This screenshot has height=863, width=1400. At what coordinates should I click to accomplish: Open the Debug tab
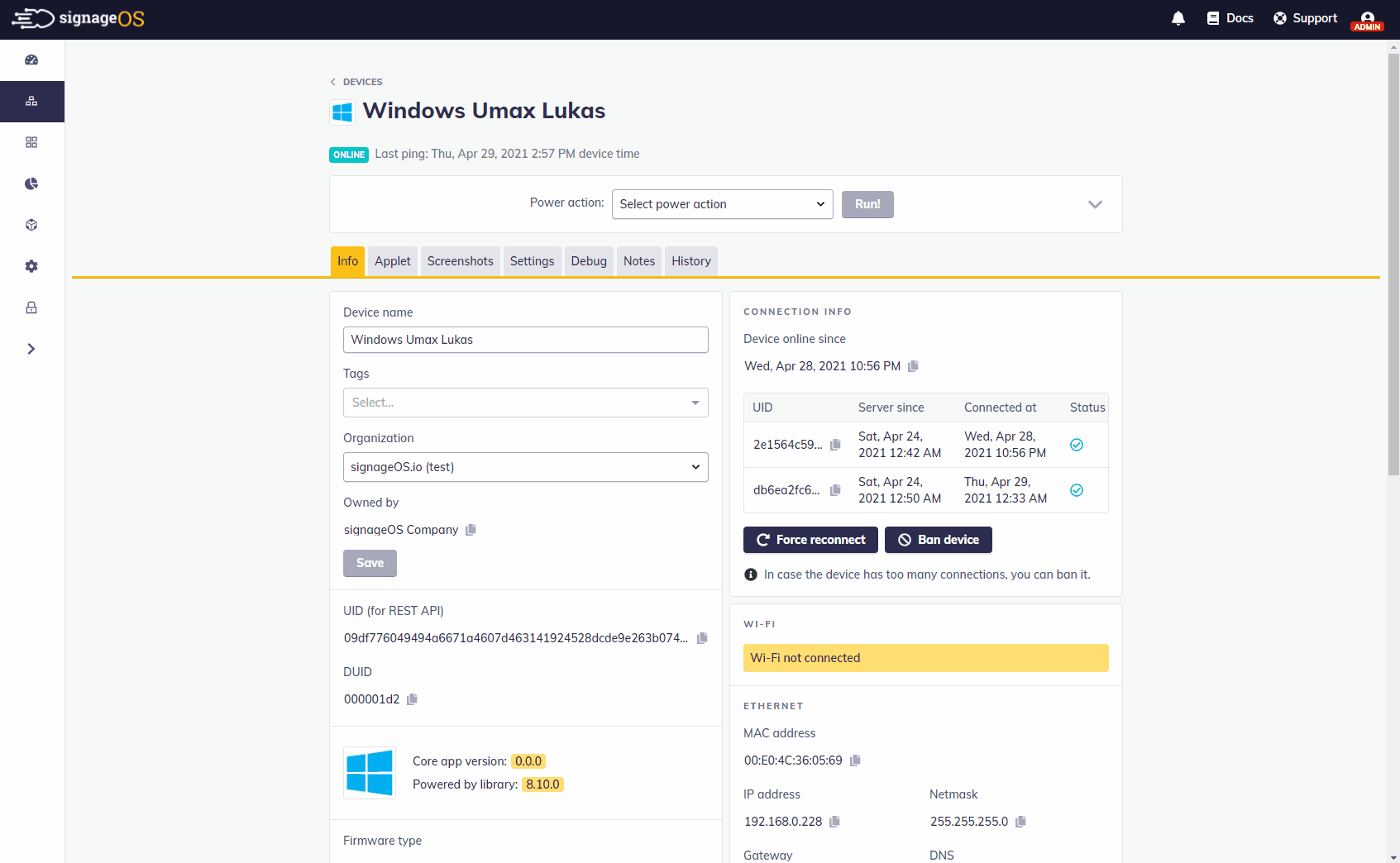588,261
